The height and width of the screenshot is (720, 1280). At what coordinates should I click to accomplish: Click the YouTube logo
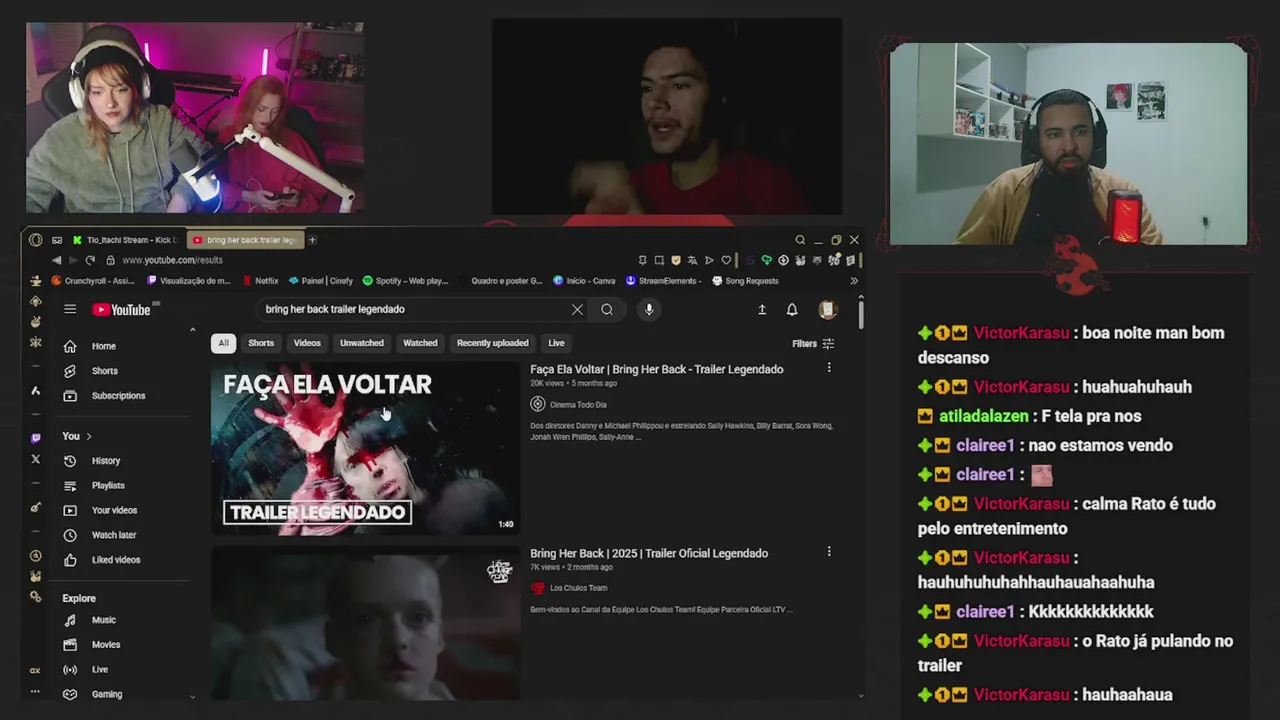[121, 310]
